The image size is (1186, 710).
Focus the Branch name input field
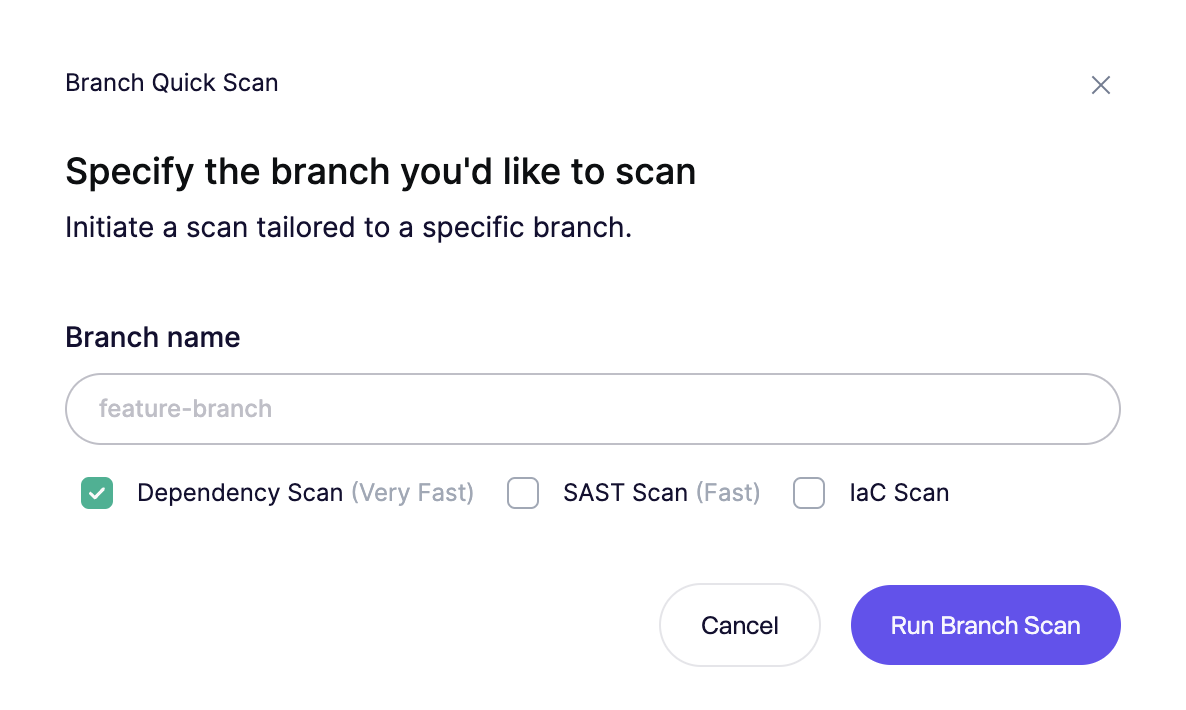point(592,409)
